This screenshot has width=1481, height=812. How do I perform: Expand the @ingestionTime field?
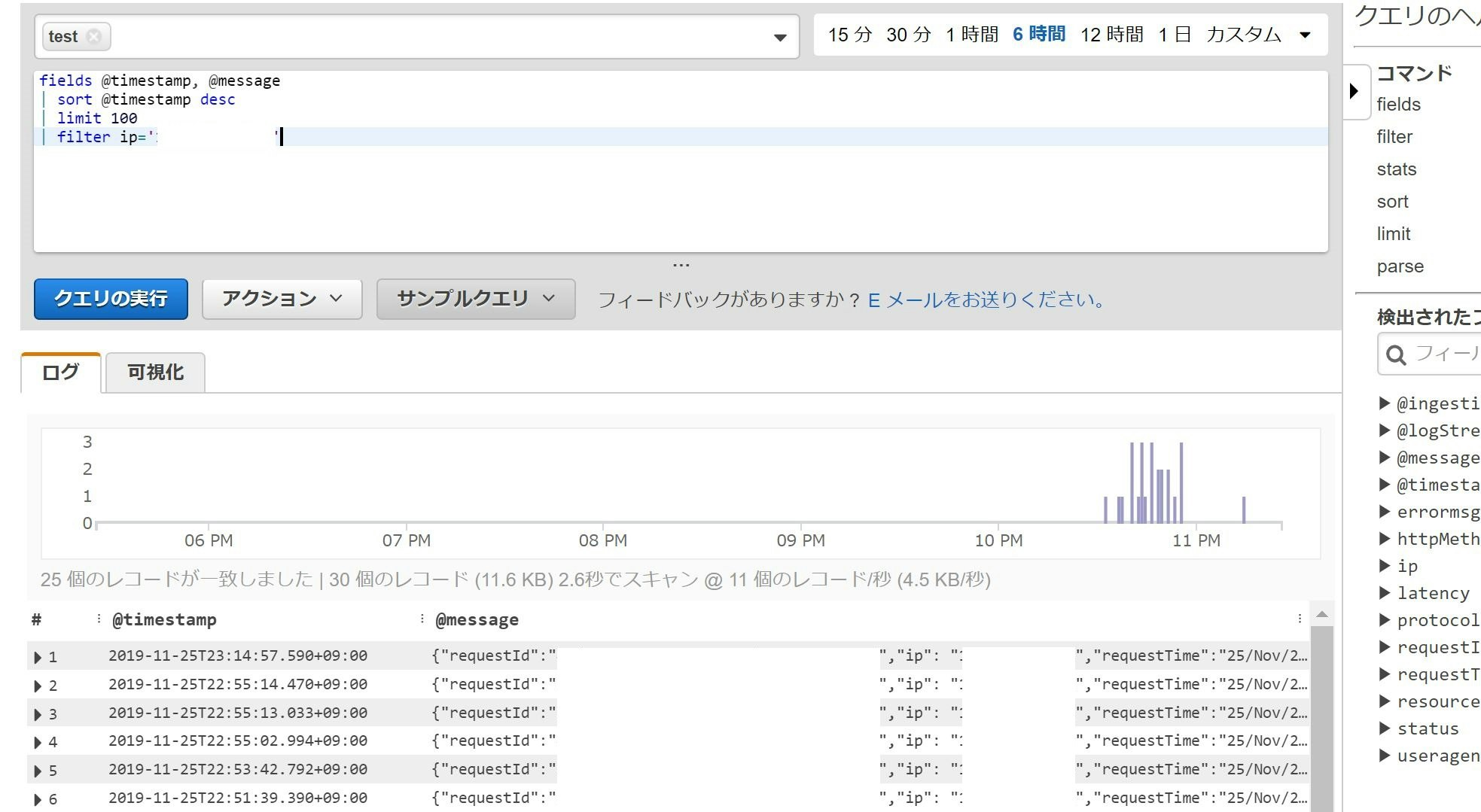(1384, 403)
